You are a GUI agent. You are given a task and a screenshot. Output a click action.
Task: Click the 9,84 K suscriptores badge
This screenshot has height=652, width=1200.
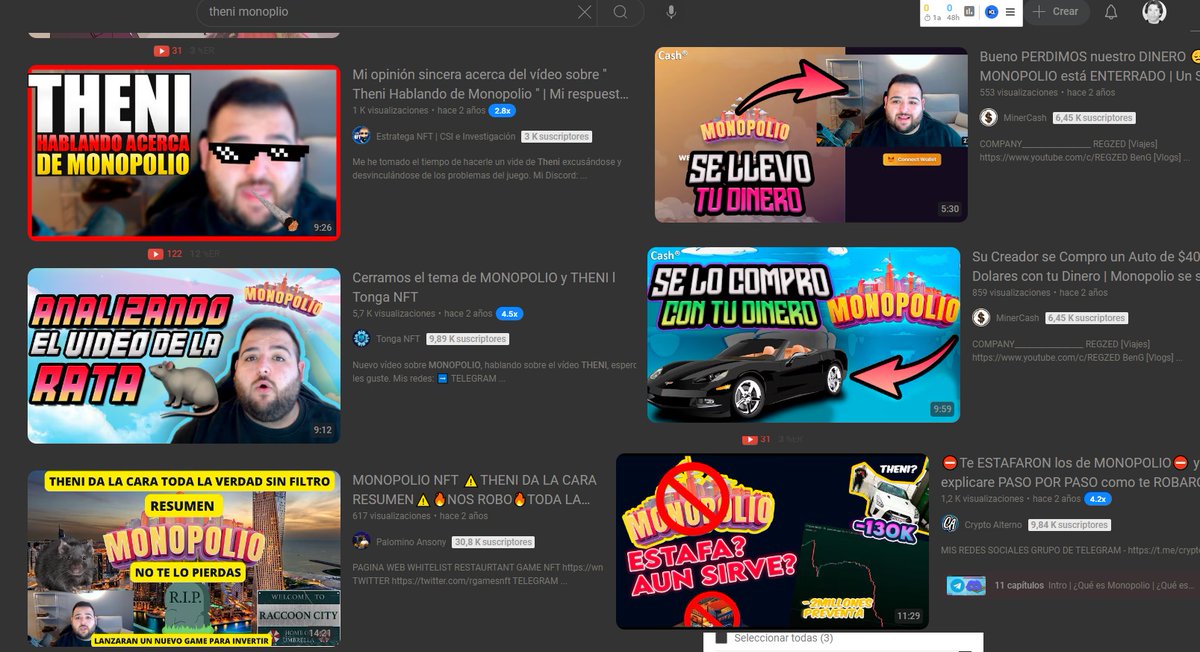click(1069, 524)
